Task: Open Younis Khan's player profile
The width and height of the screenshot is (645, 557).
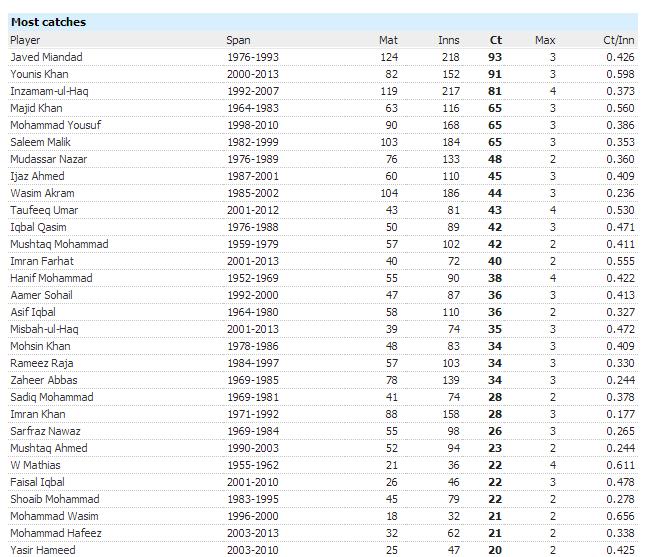Action: 41,74
